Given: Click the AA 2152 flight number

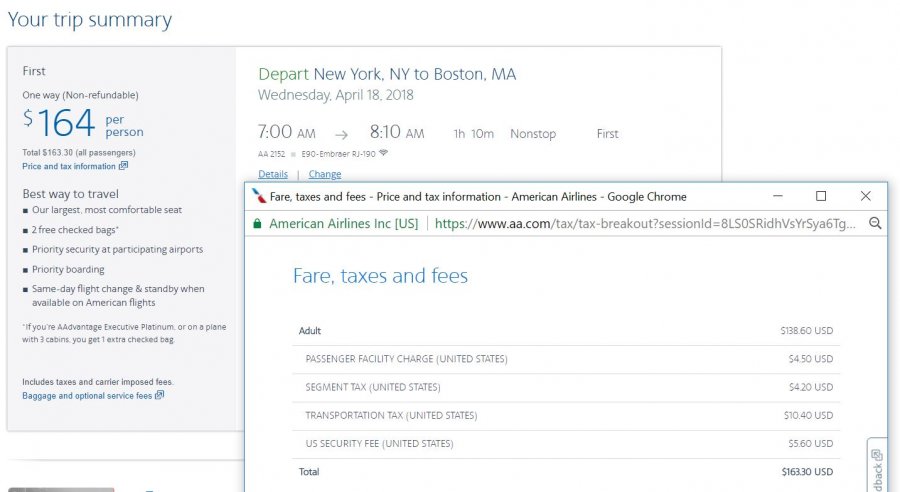Looking at the screenshot, I should click(271, 154).
